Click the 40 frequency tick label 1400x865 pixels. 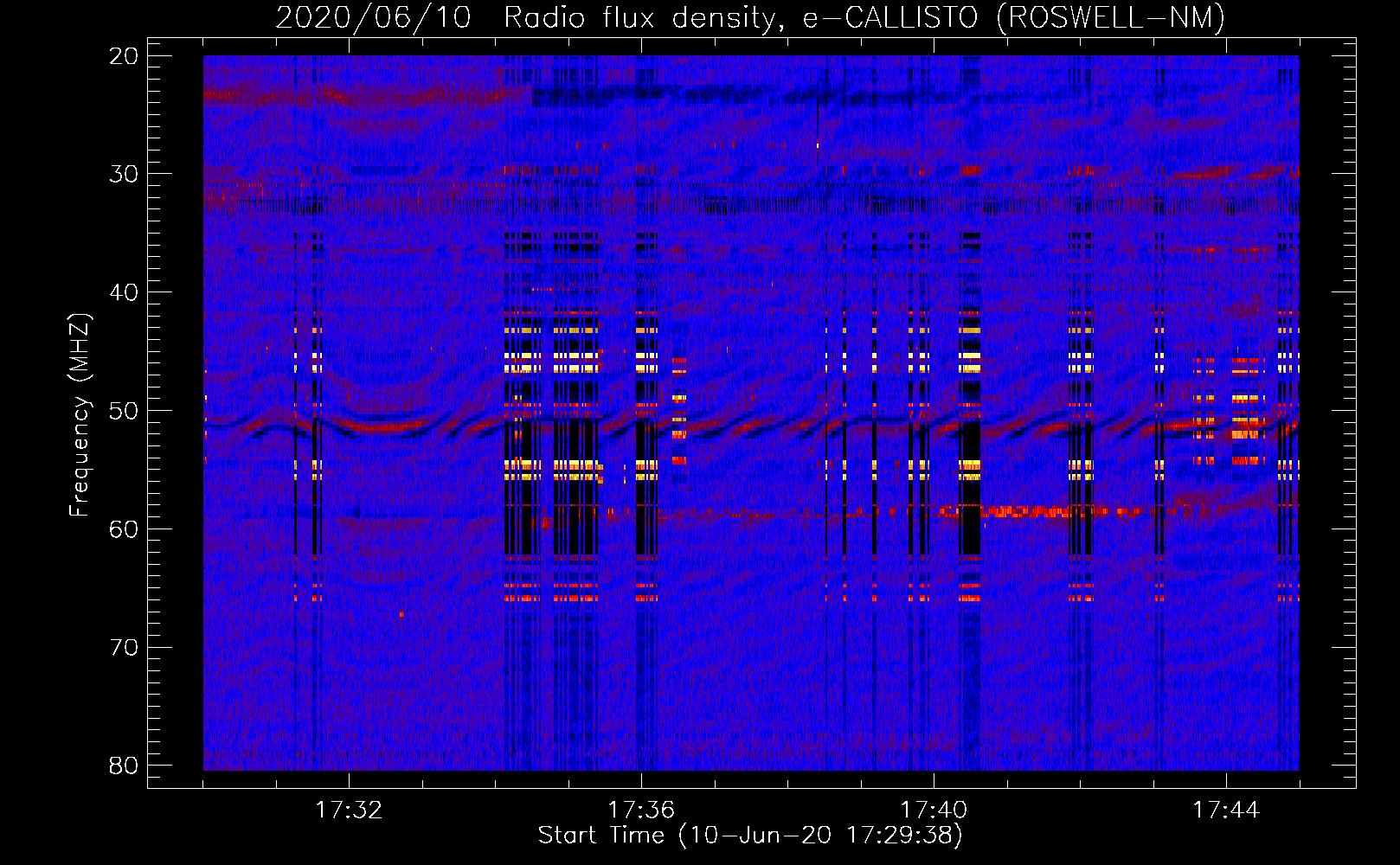pos(124,292)
